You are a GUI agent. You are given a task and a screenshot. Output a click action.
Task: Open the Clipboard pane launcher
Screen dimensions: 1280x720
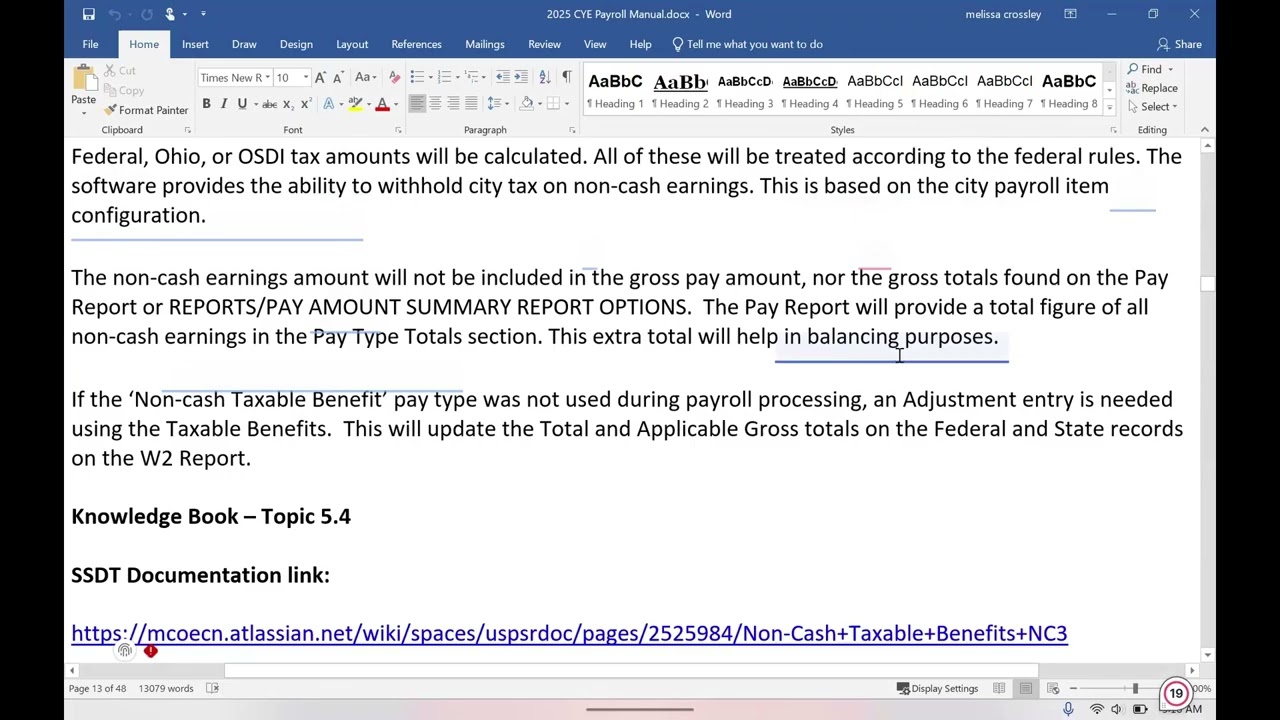click(187, 130)
